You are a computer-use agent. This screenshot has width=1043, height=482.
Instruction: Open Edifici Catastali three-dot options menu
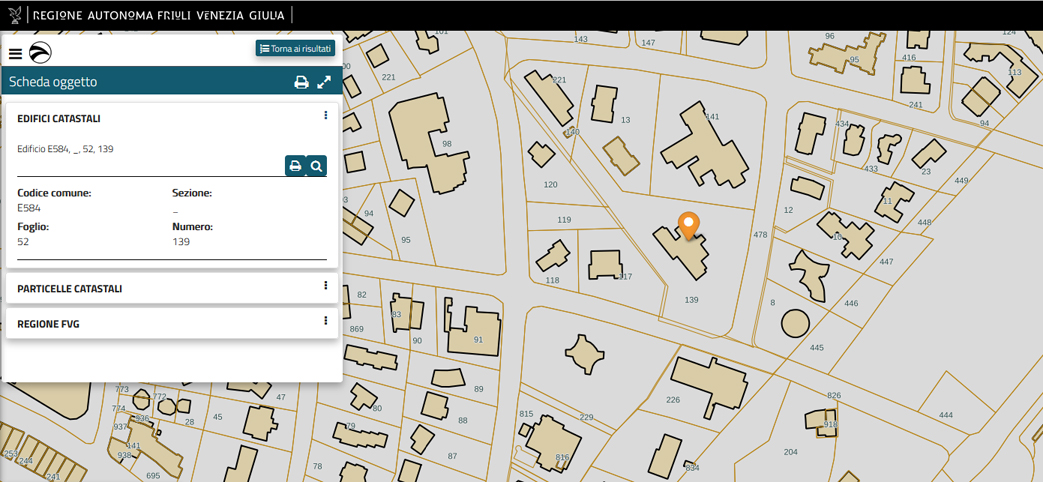(326, 116)
